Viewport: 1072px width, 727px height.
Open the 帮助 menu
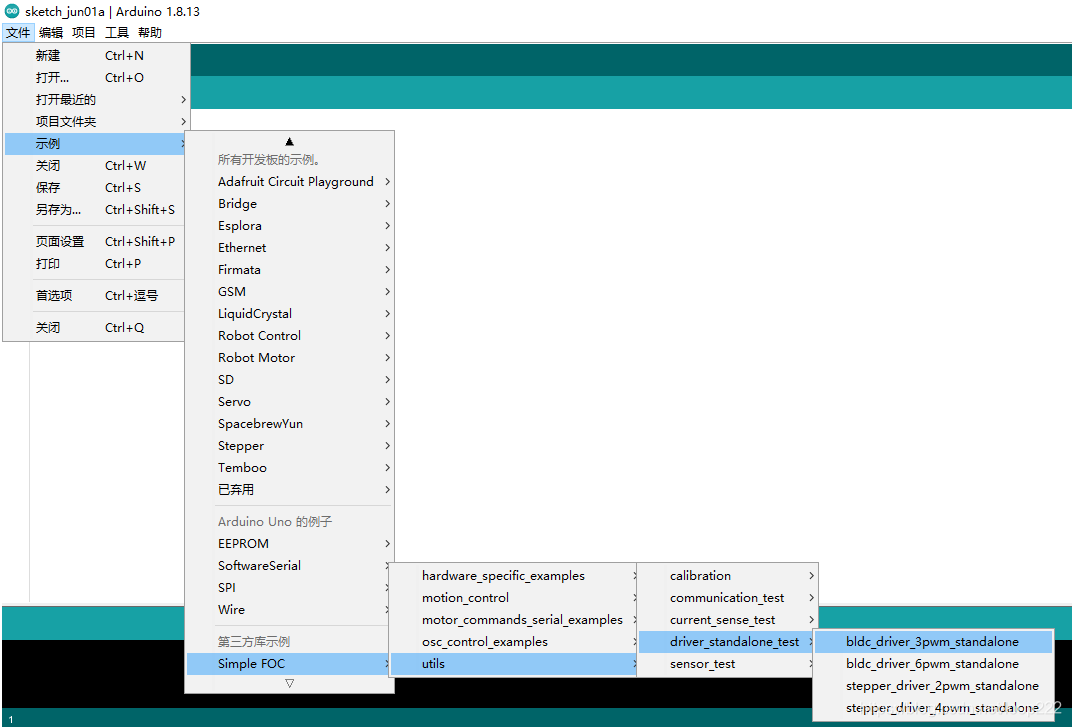150,32
